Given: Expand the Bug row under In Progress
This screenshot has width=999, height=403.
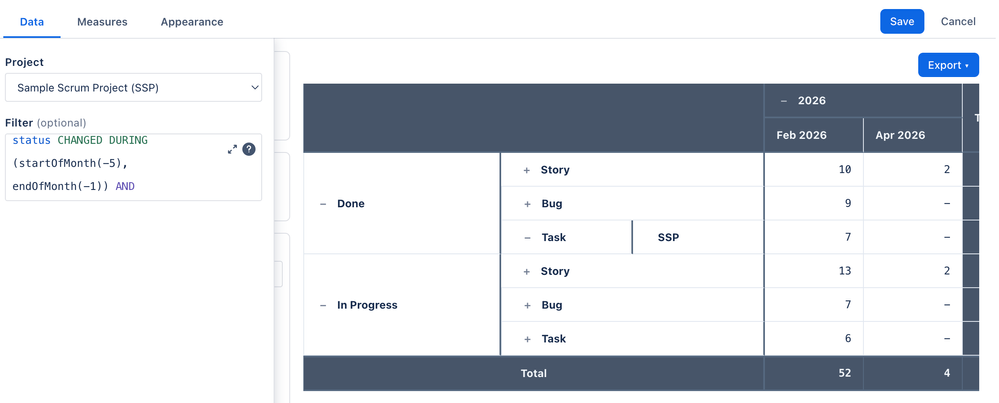Looking at the screenshot, I should point(527,305).
